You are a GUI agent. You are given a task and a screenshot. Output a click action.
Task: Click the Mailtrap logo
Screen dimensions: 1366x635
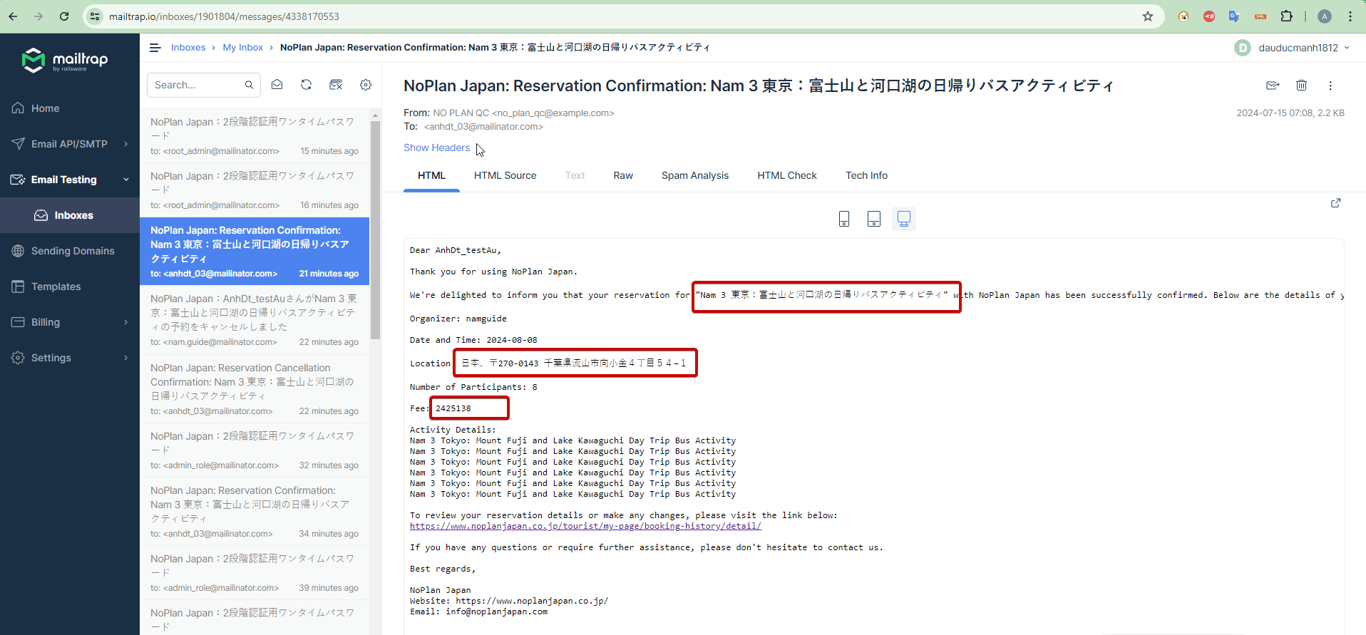tap(65, 61)
